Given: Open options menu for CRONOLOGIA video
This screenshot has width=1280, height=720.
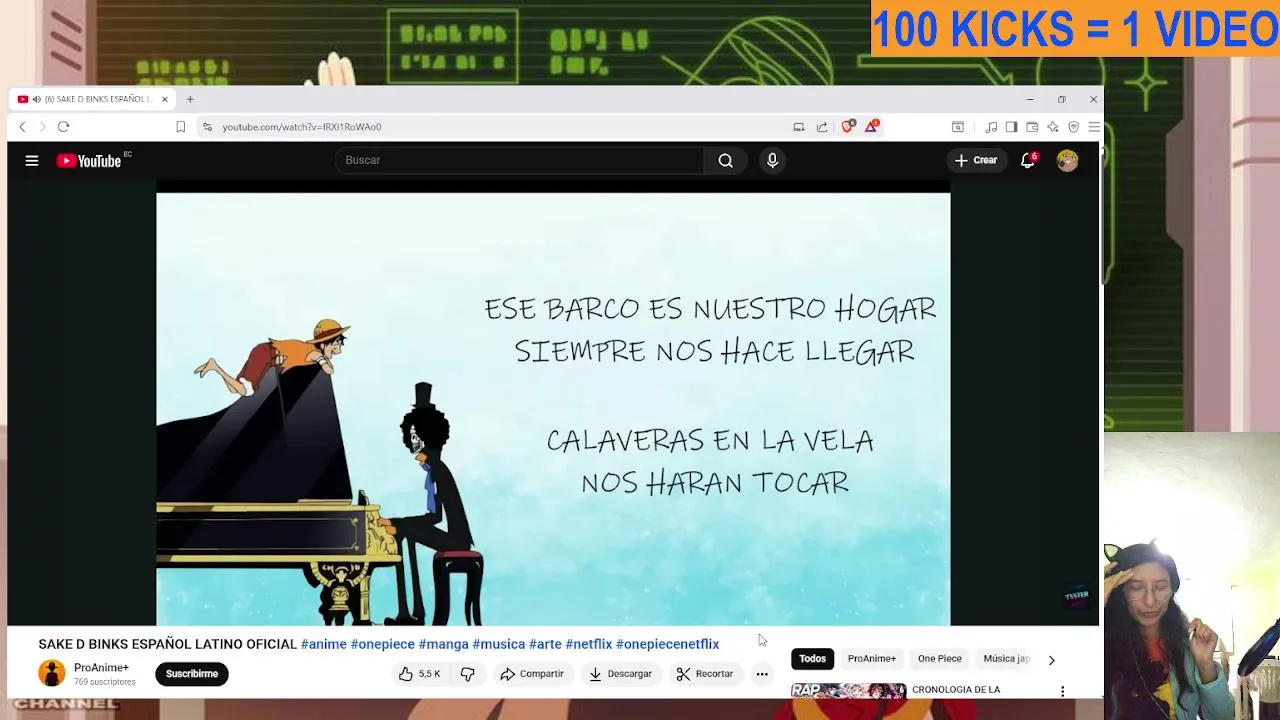Looking at the screenshot, I should pos(1063,691).
